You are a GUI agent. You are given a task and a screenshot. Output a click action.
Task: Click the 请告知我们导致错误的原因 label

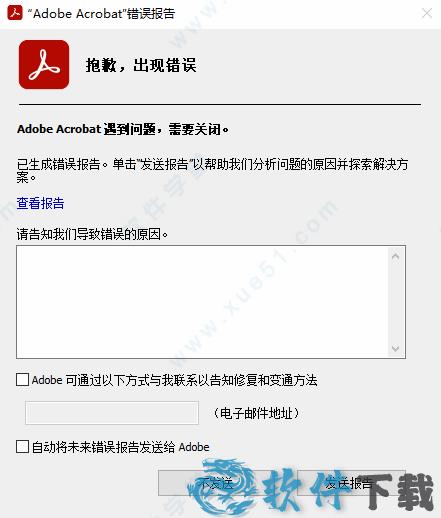[x=92, y=234]
